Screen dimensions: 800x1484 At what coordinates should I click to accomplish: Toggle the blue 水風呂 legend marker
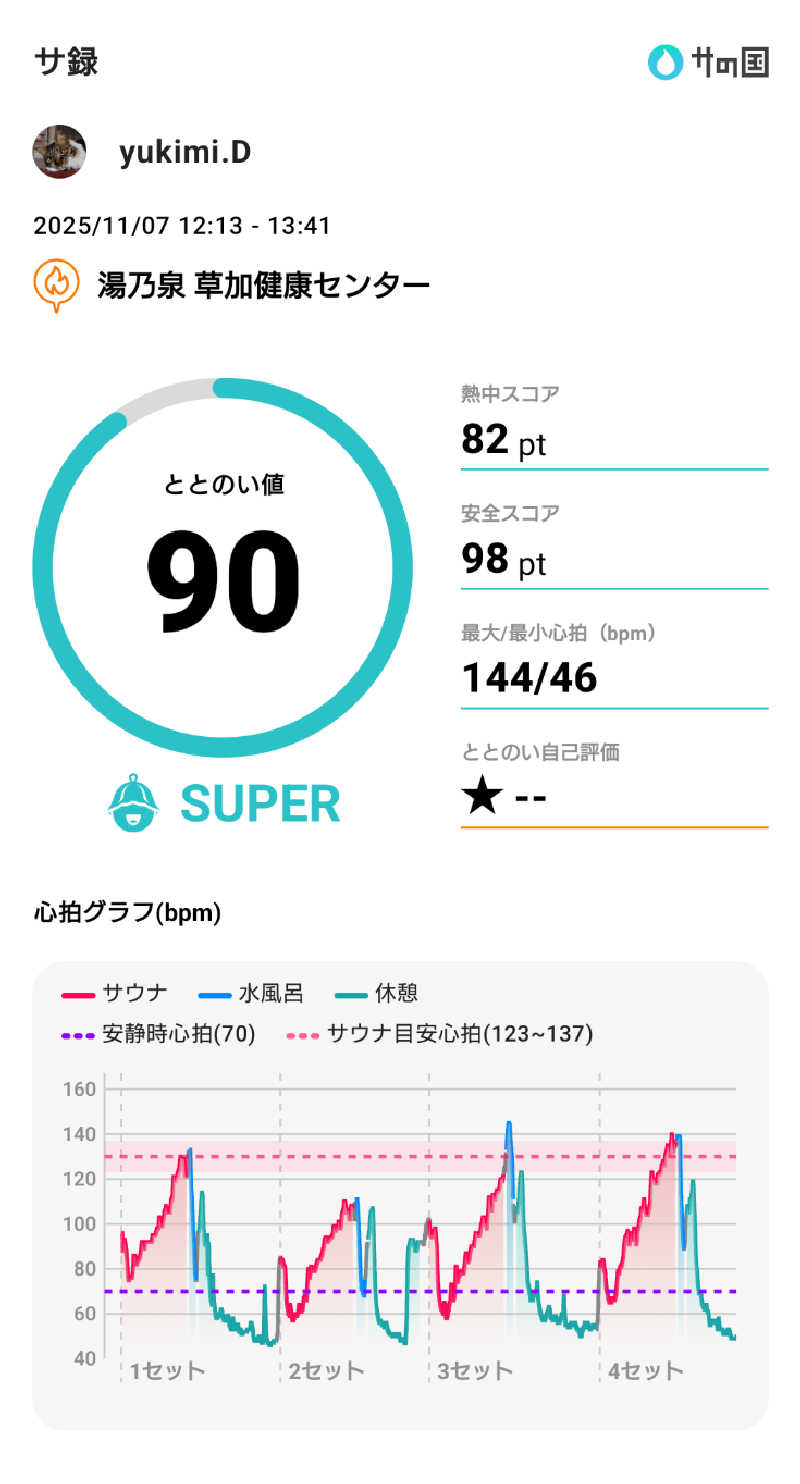click(213, 994)
